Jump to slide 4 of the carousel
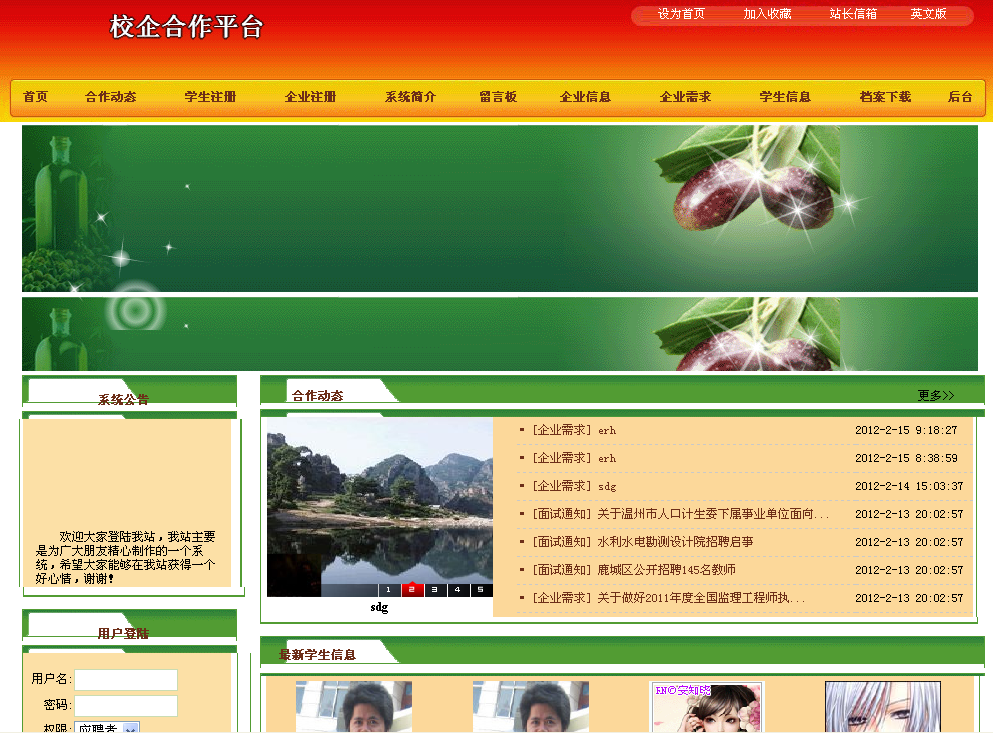Screen dimensions: 993x733 (x=458, y=590)
